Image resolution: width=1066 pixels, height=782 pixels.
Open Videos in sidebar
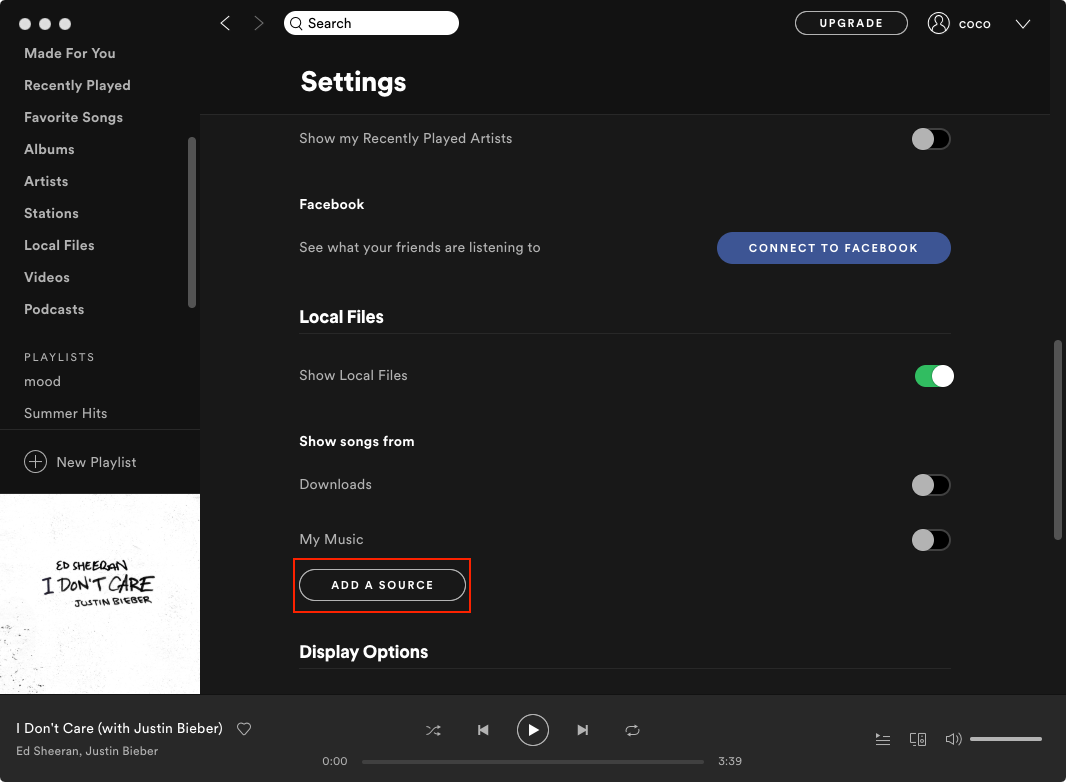[x=46, y=277]
